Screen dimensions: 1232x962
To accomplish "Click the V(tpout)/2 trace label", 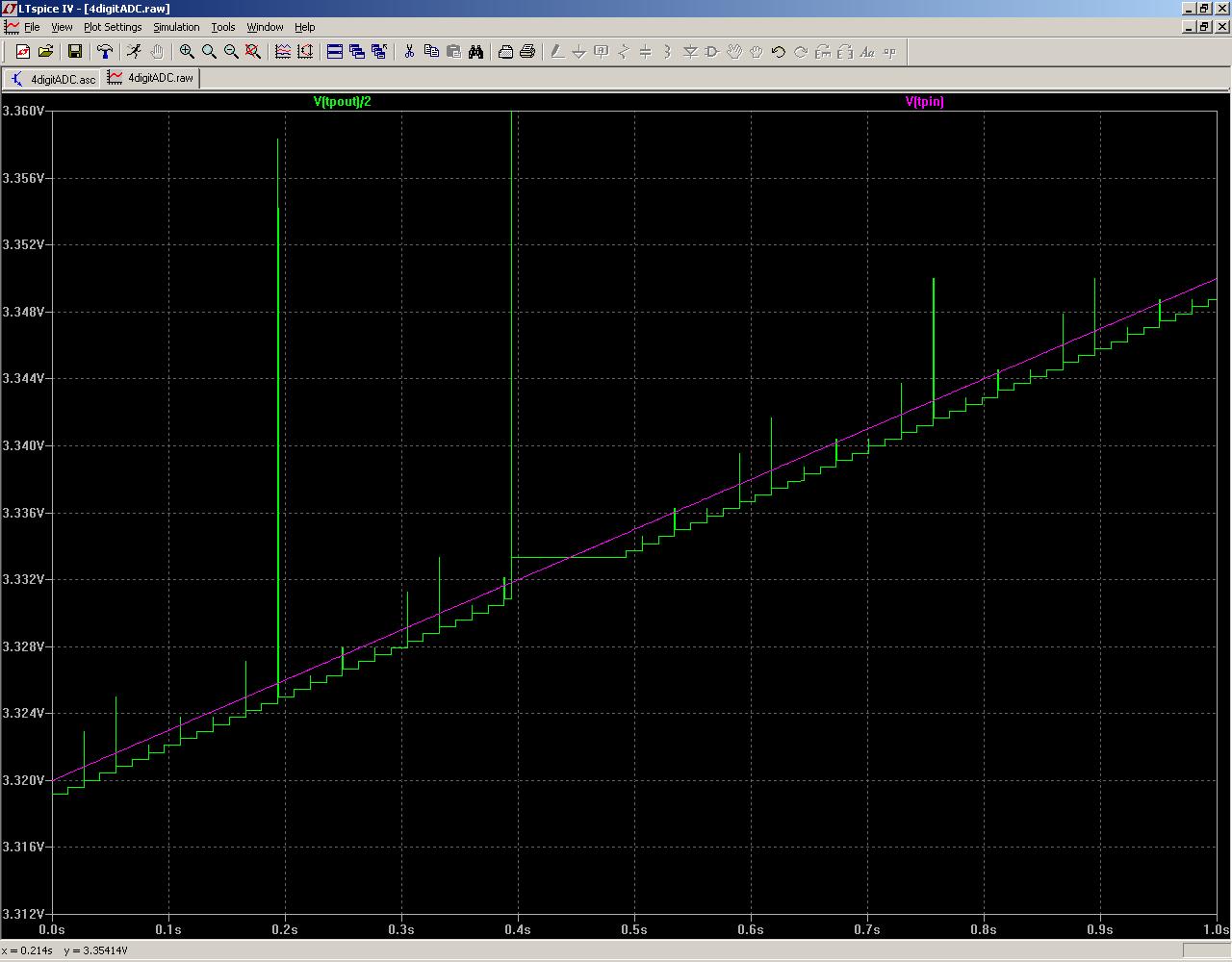I will pyautogui.click(x=342, y=102).
